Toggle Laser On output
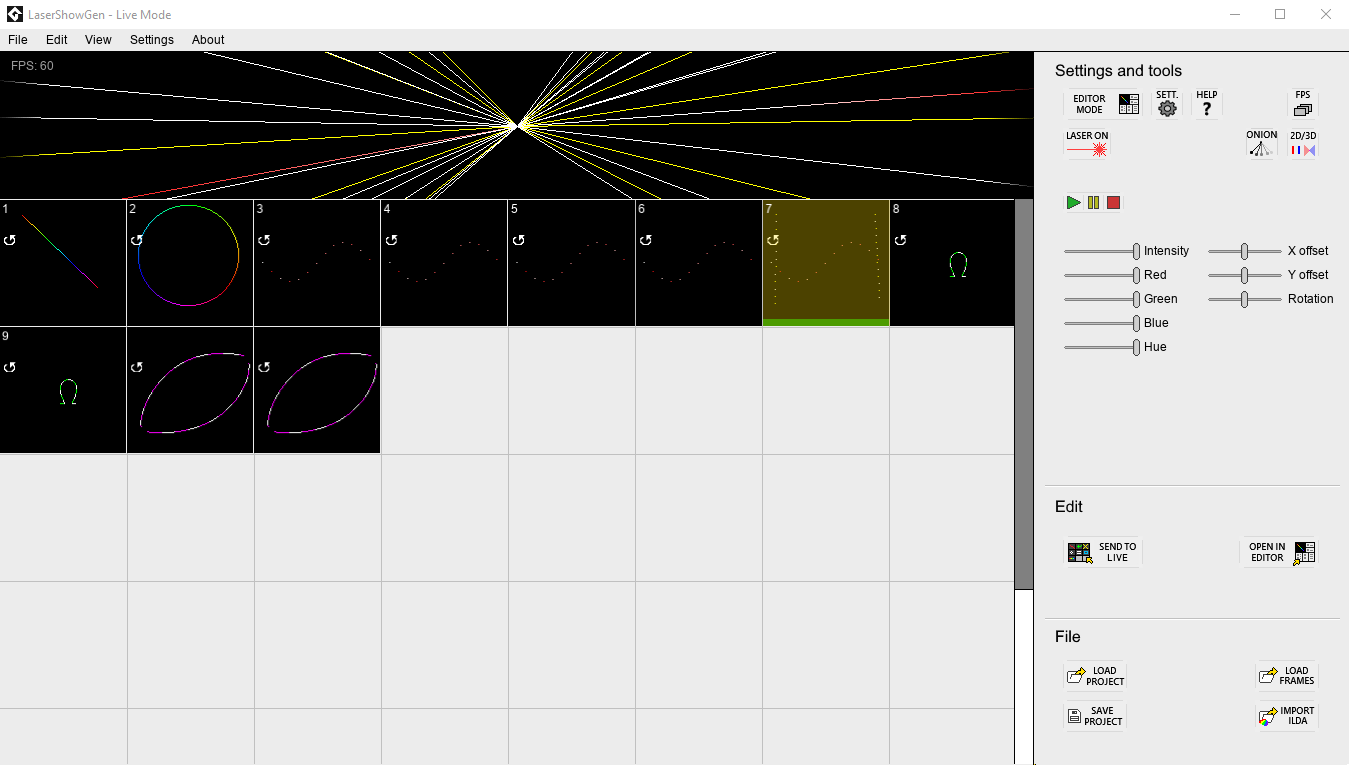The height and width of the screenshot is (765, 1350). point(1087,145)
